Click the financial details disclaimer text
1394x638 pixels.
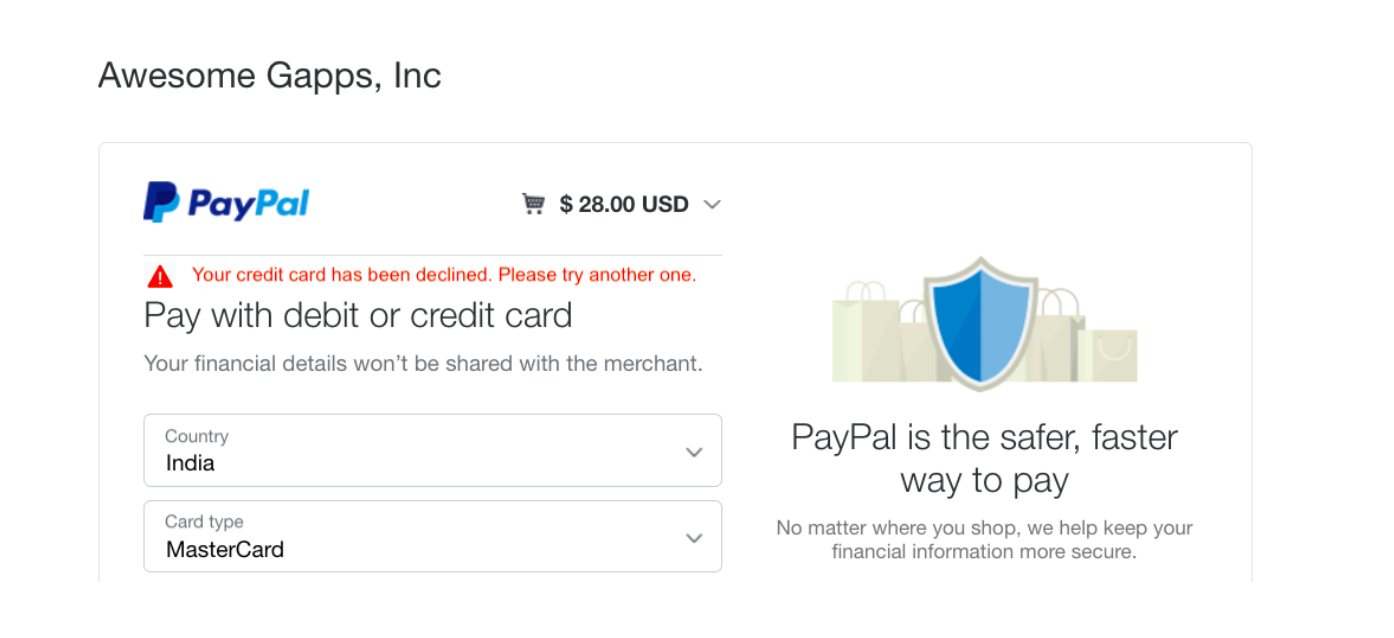click(x=424, y=363)
